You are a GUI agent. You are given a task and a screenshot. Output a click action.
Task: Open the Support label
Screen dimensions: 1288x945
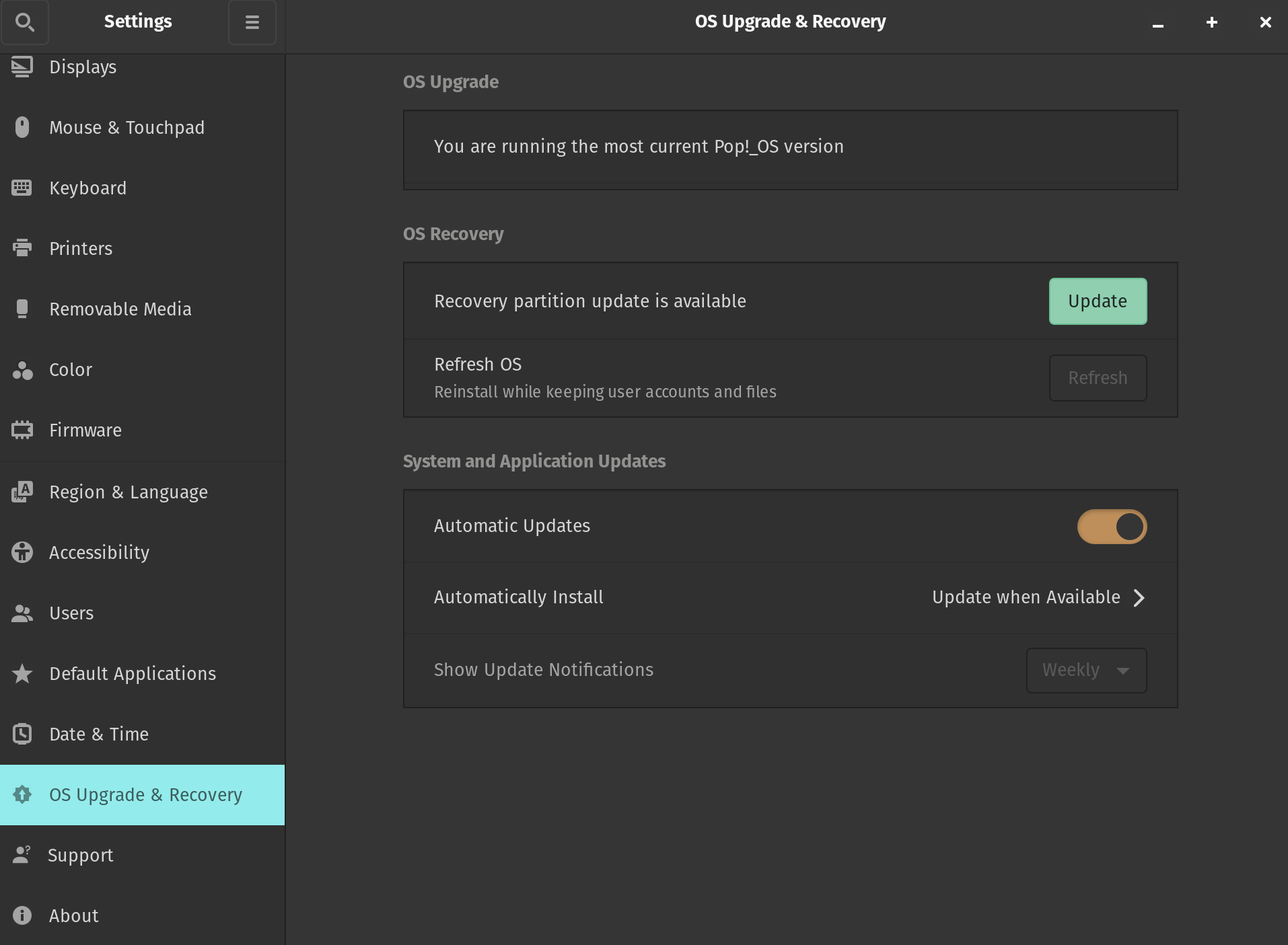pyautogui.click(x=80, y=856)
